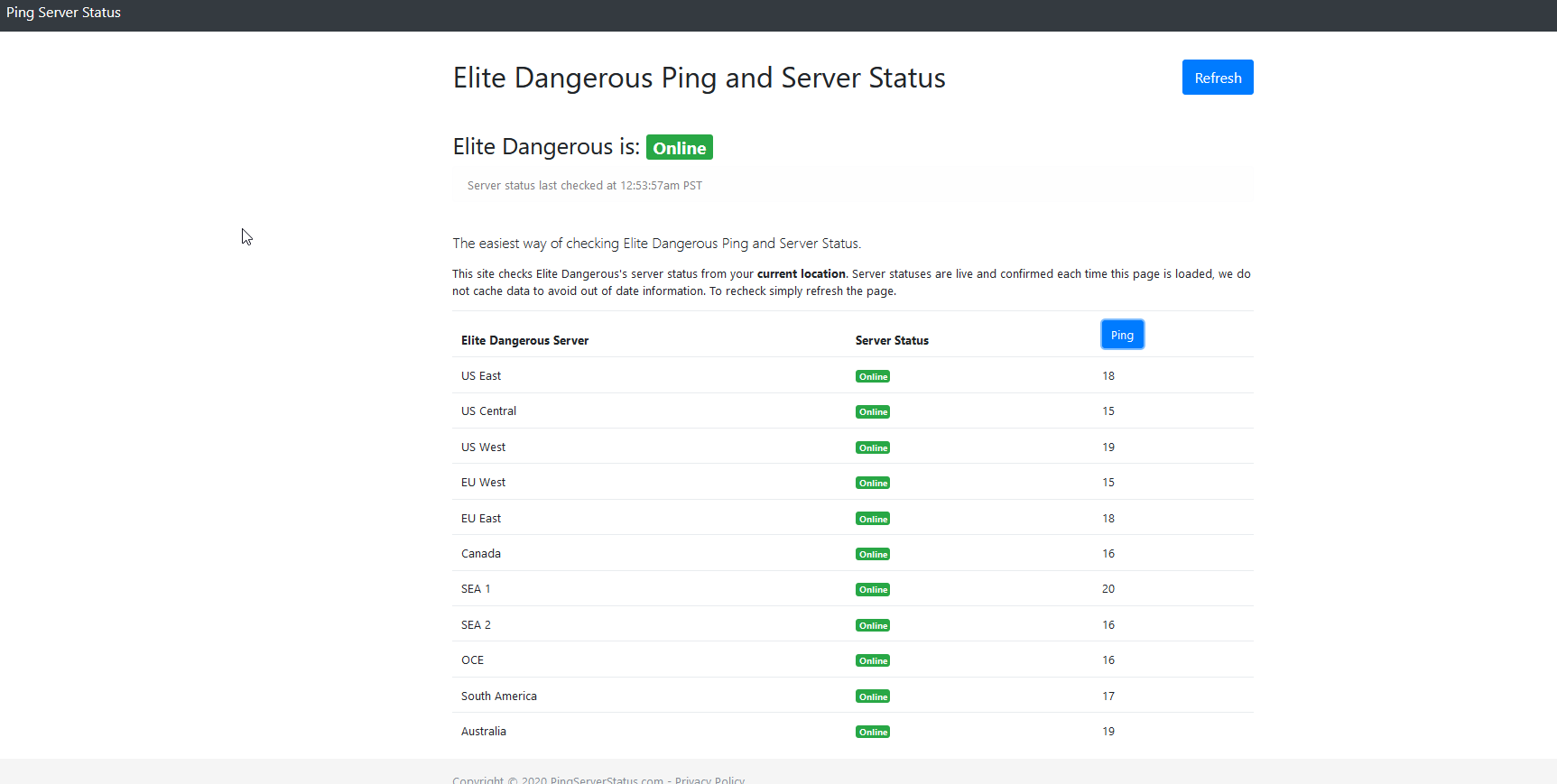This screenshot has width=1557, height=784.
Task: Select the US East server name
Action: click(481, 376)
